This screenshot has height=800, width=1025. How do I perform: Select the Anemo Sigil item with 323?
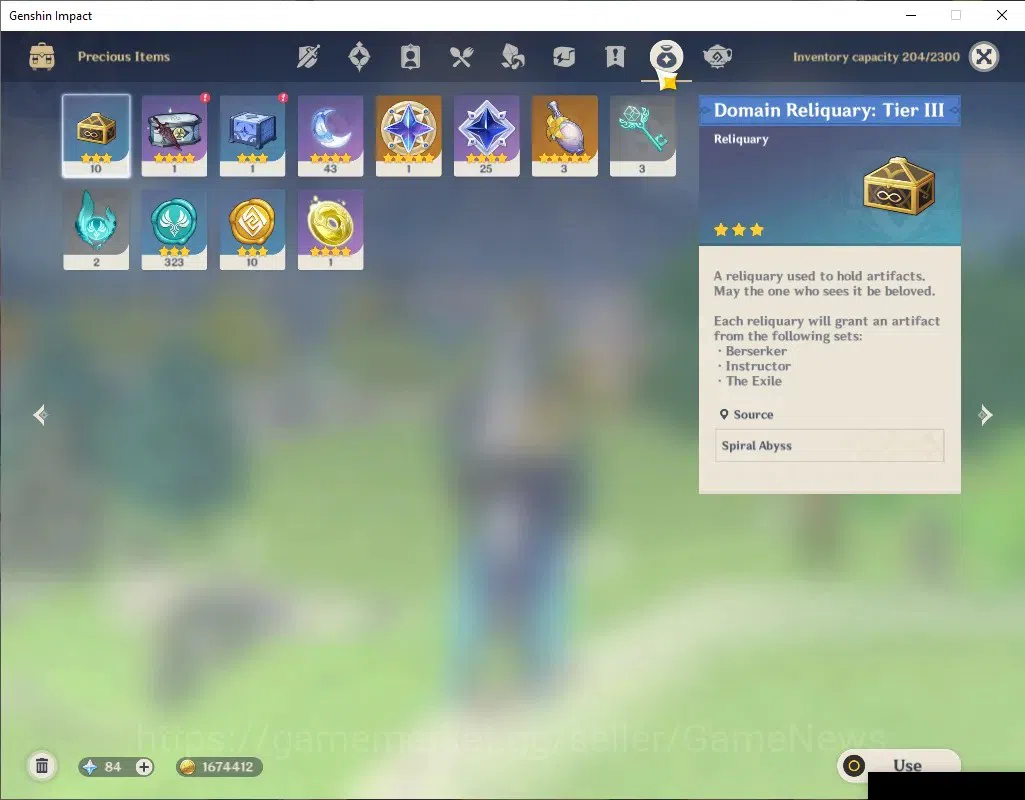pyautogui.click(x=174, y=229)
